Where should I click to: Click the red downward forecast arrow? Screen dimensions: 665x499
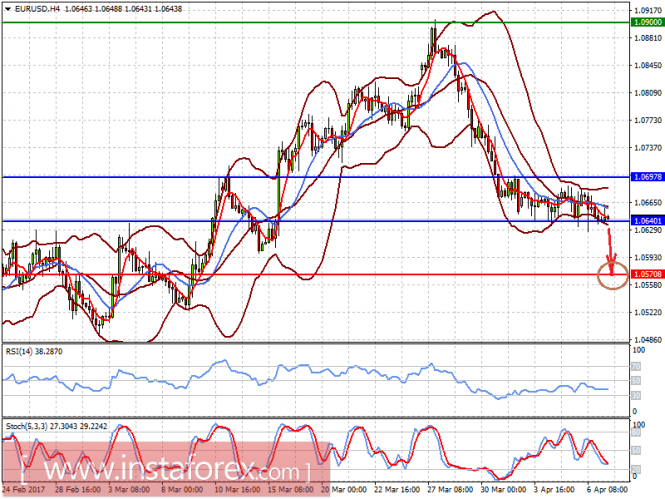tap(611, 252)
